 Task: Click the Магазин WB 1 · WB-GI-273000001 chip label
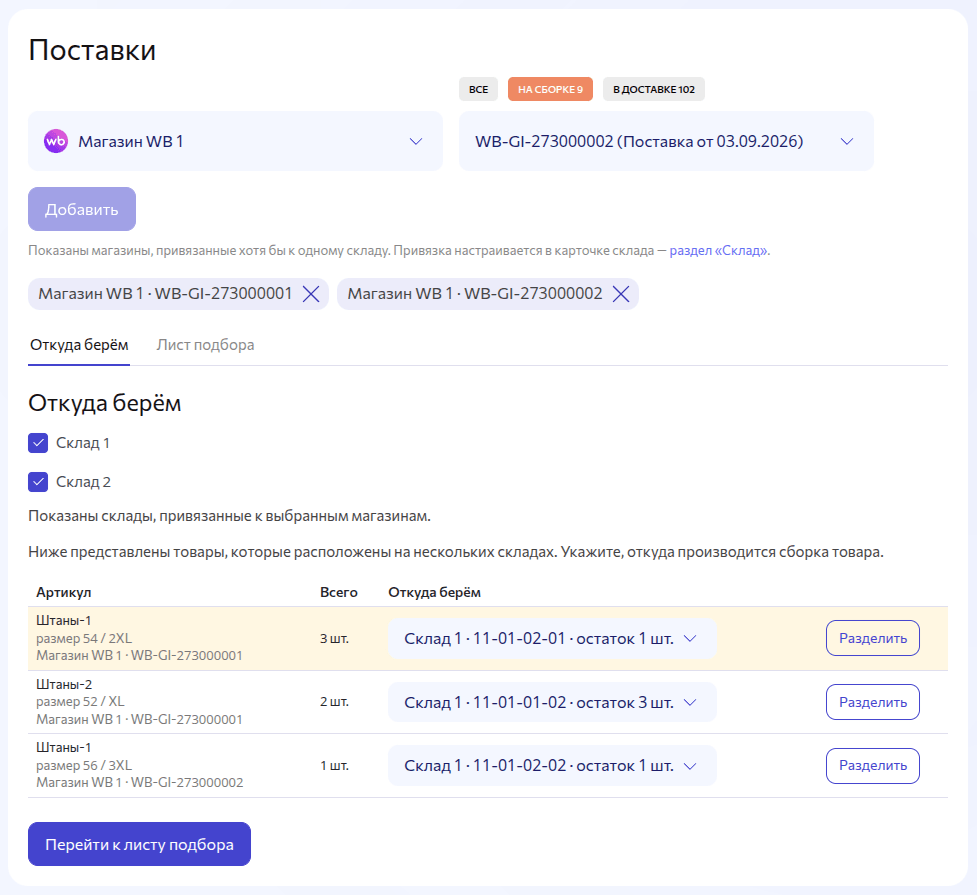165,294
